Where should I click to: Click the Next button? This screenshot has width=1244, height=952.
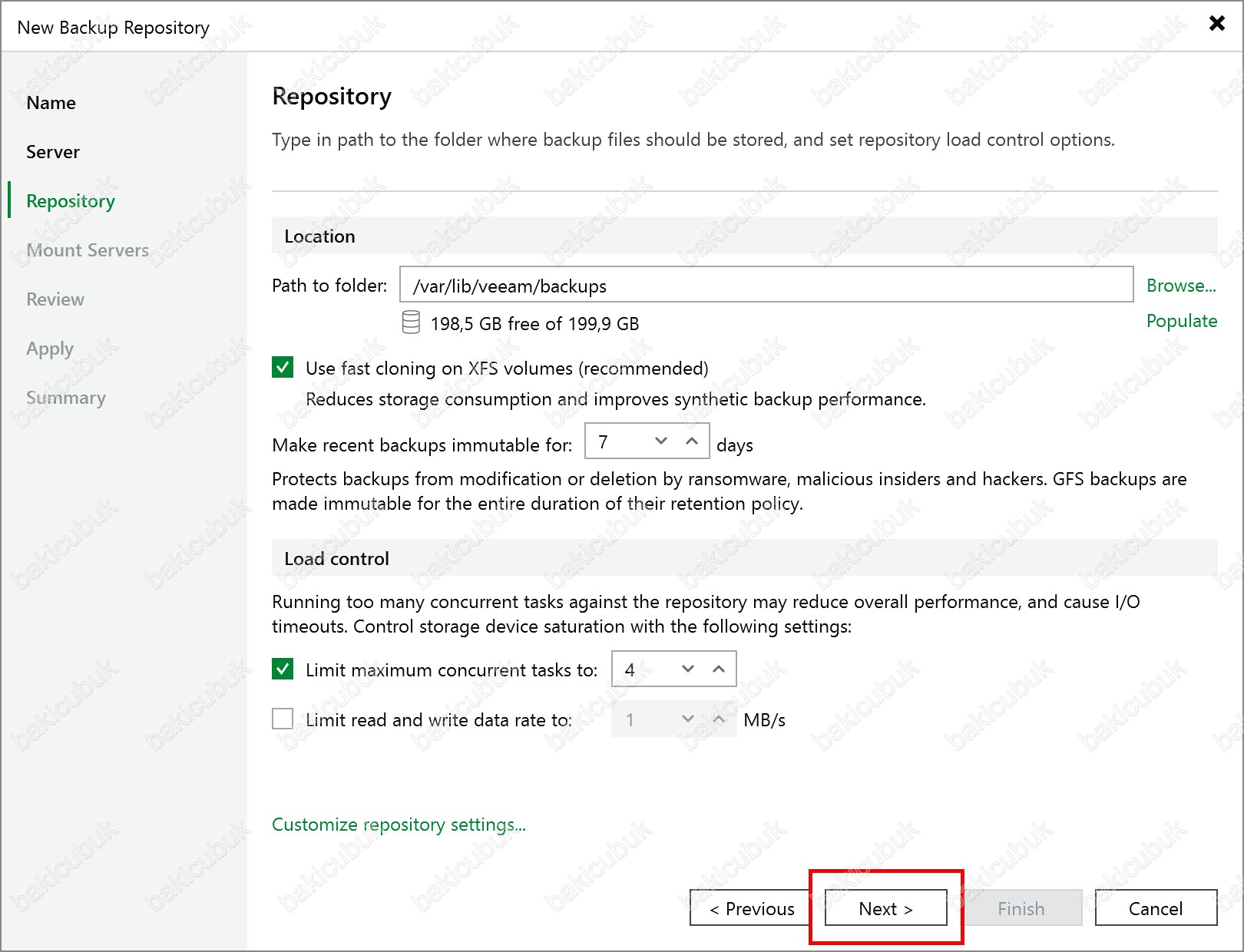click(x=885, y=908)
